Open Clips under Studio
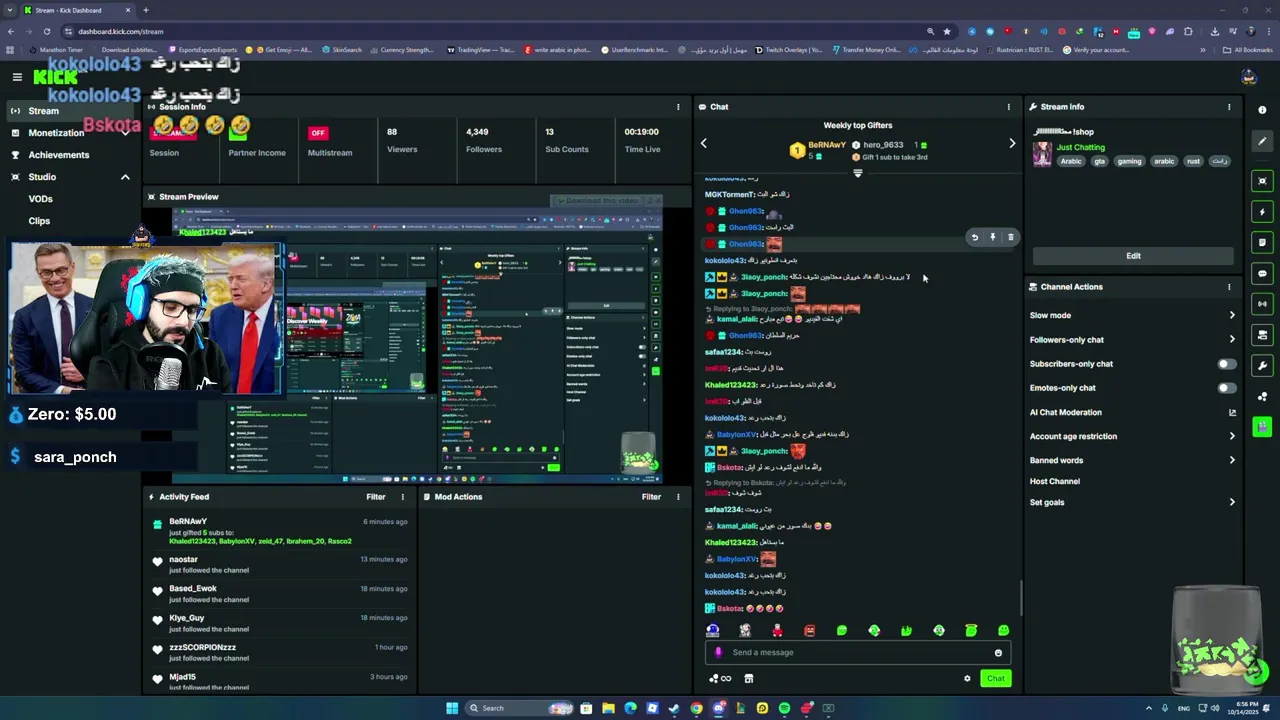This screenshot has height=720, width=1280. click(x=39, y=221)
